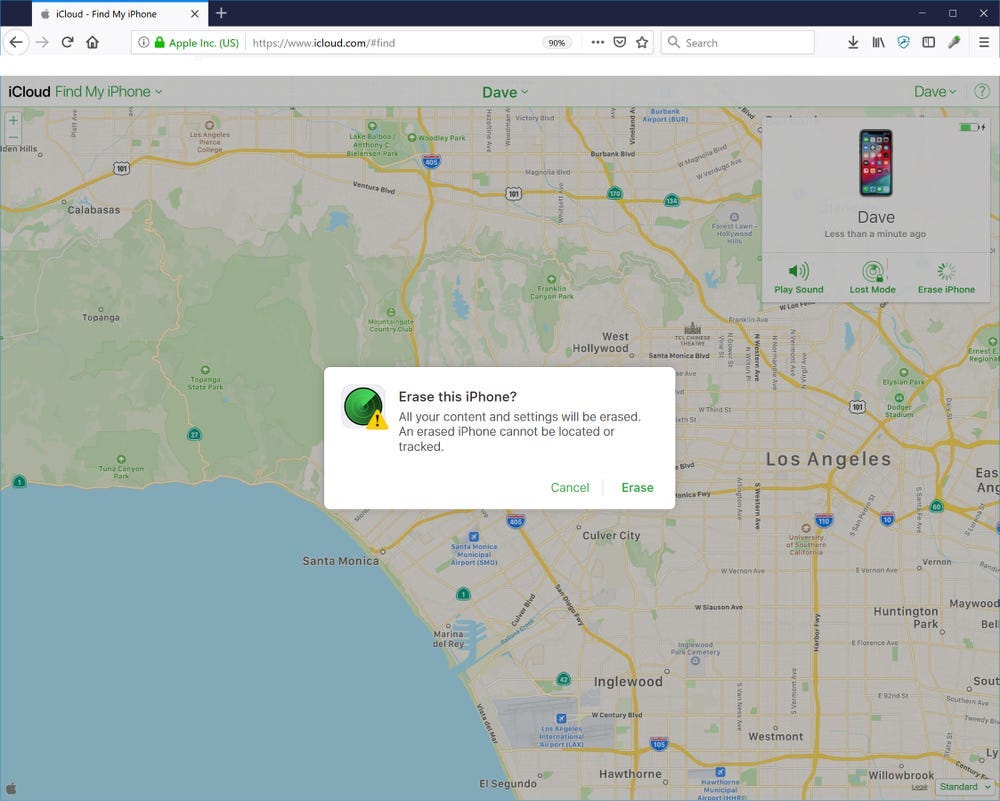
Task: Open a new tab with plus
Action: coord(221,13)
